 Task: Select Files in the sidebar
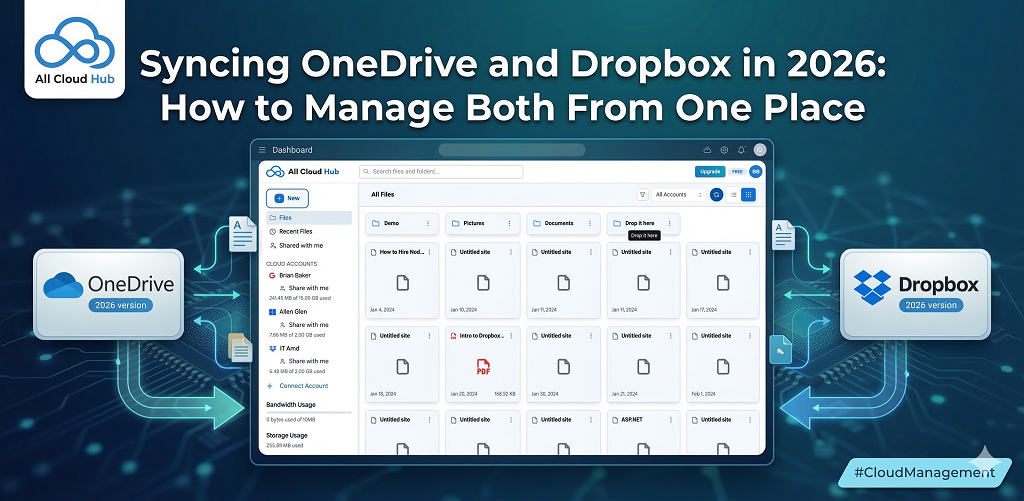[x=309, y=218]
